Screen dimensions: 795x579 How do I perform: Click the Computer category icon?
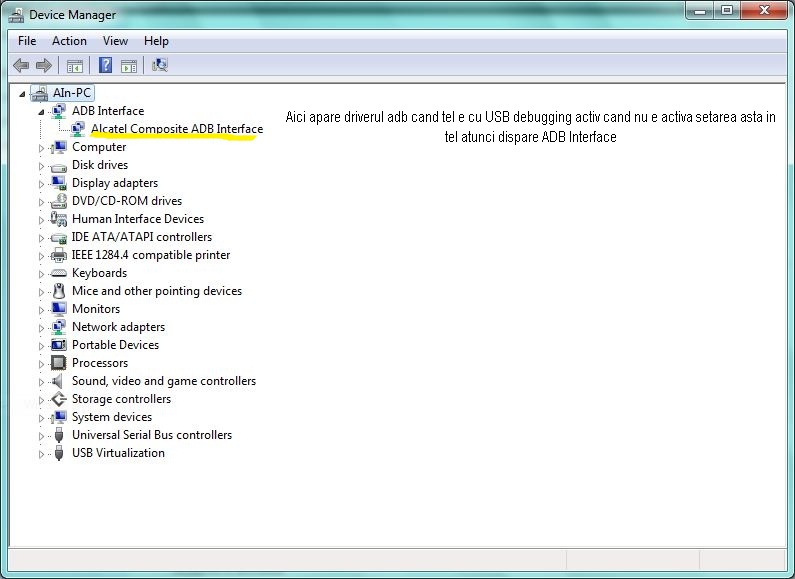pos(59,147)
